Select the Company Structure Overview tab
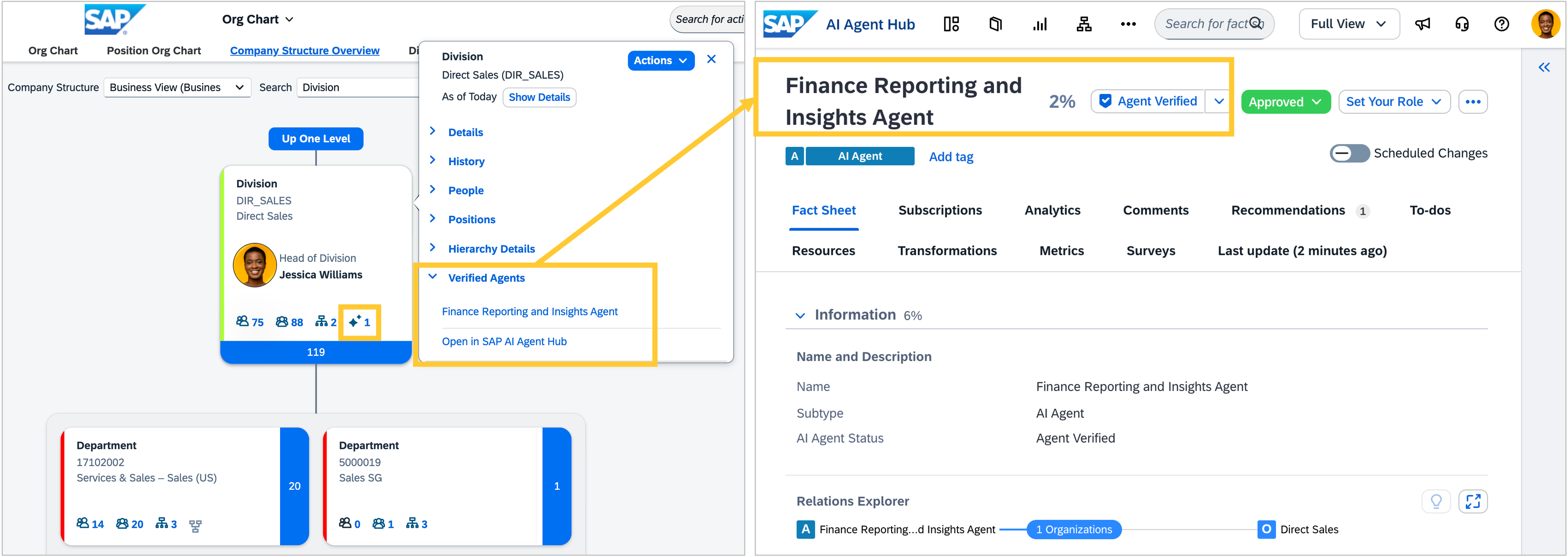Viewport: 1568px width, 557px height. [304, 51]
